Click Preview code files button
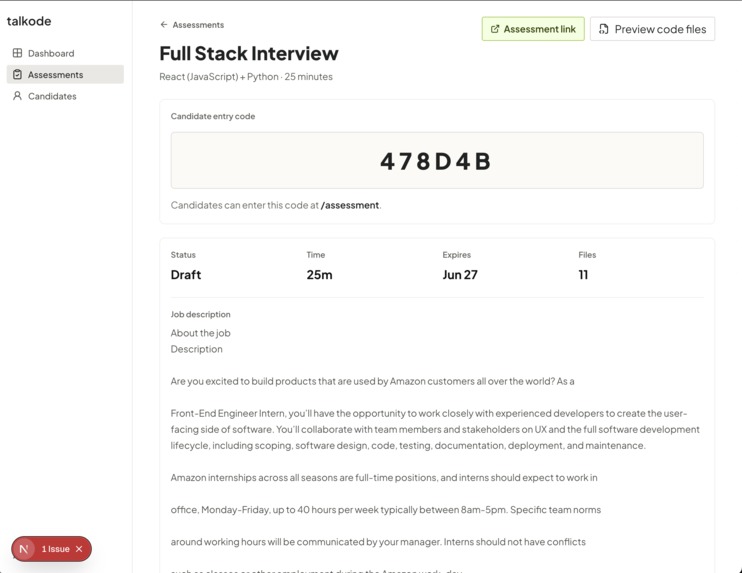742x573 pixels. click(652, 29)
